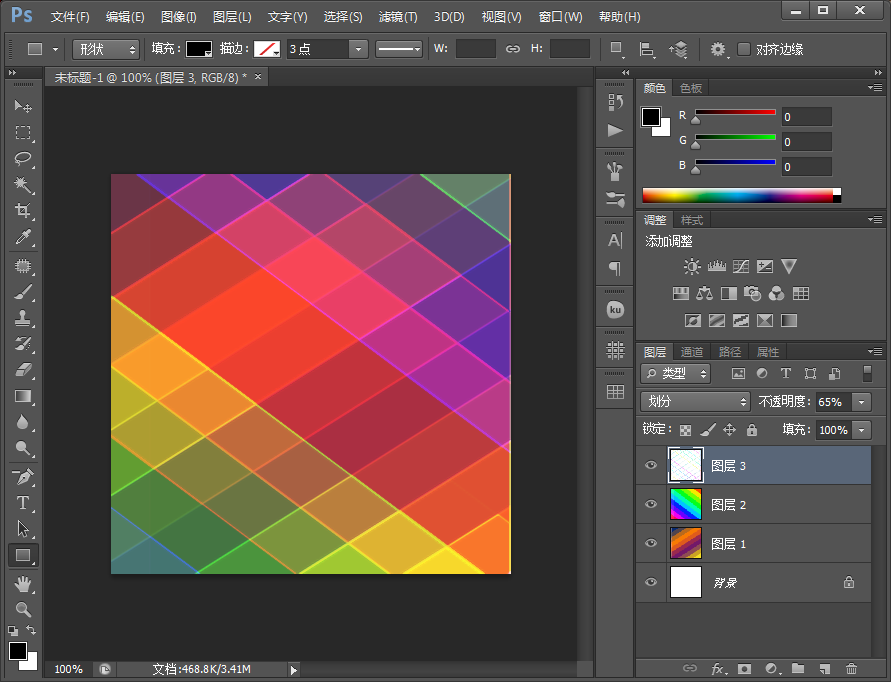Select the Lasso tool
The height and width of the screenshot is (682, 891).
pos(23,159)
